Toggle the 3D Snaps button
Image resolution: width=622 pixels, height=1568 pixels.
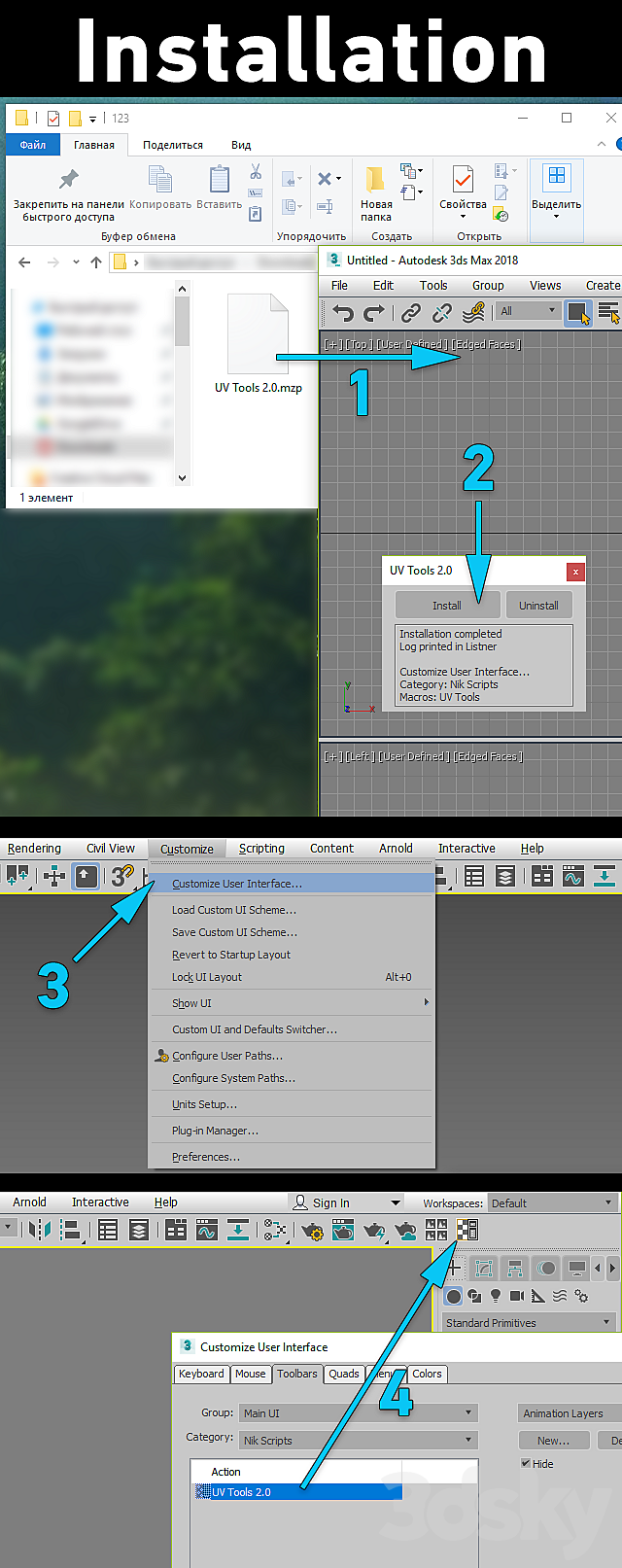121,876
